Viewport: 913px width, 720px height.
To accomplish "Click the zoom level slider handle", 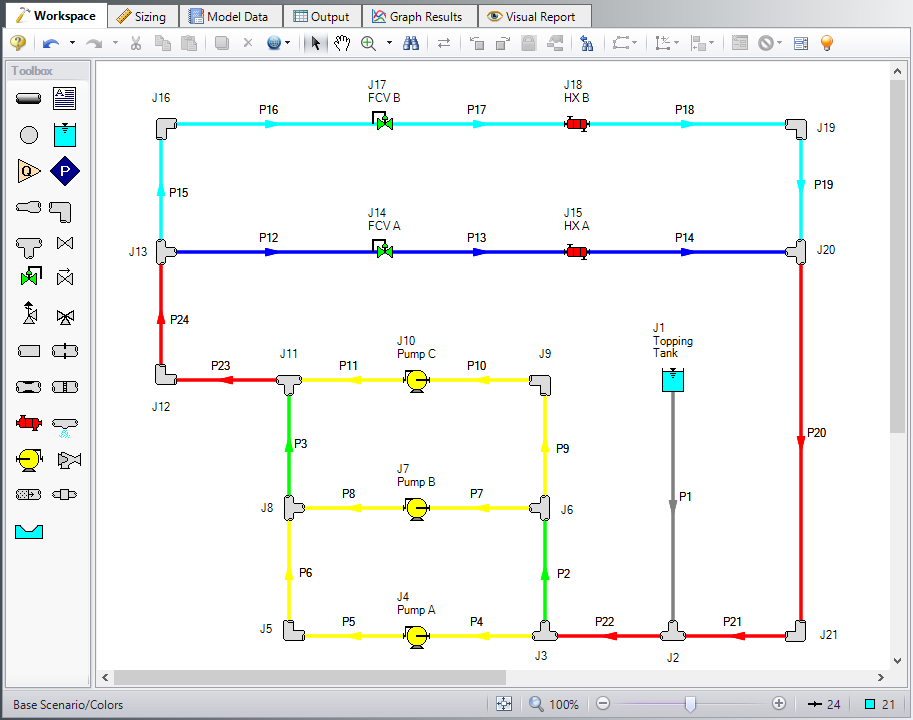I will pyautogui.click(x=692, y=703).
